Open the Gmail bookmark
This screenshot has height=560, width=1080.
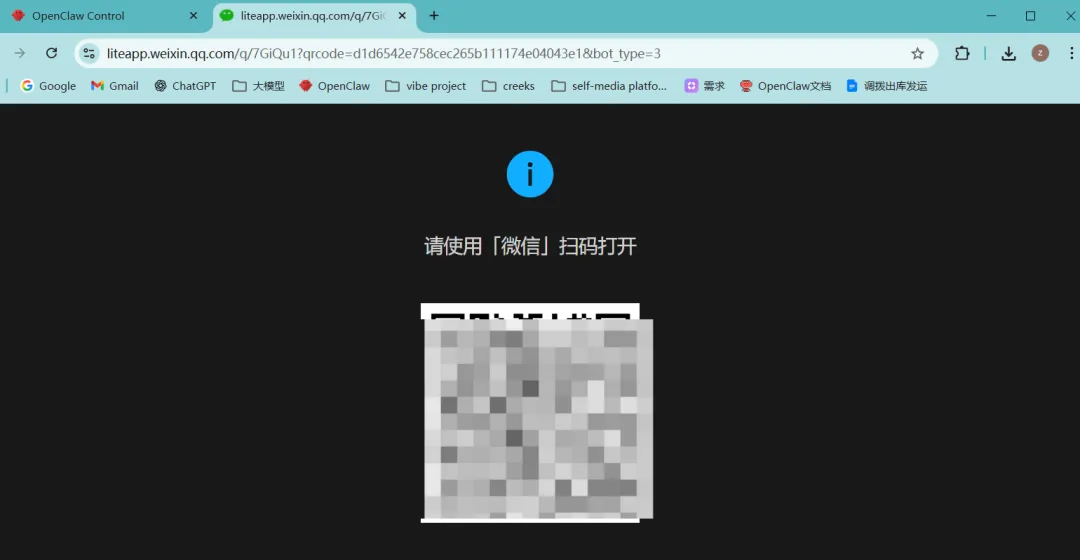(115, 86)
